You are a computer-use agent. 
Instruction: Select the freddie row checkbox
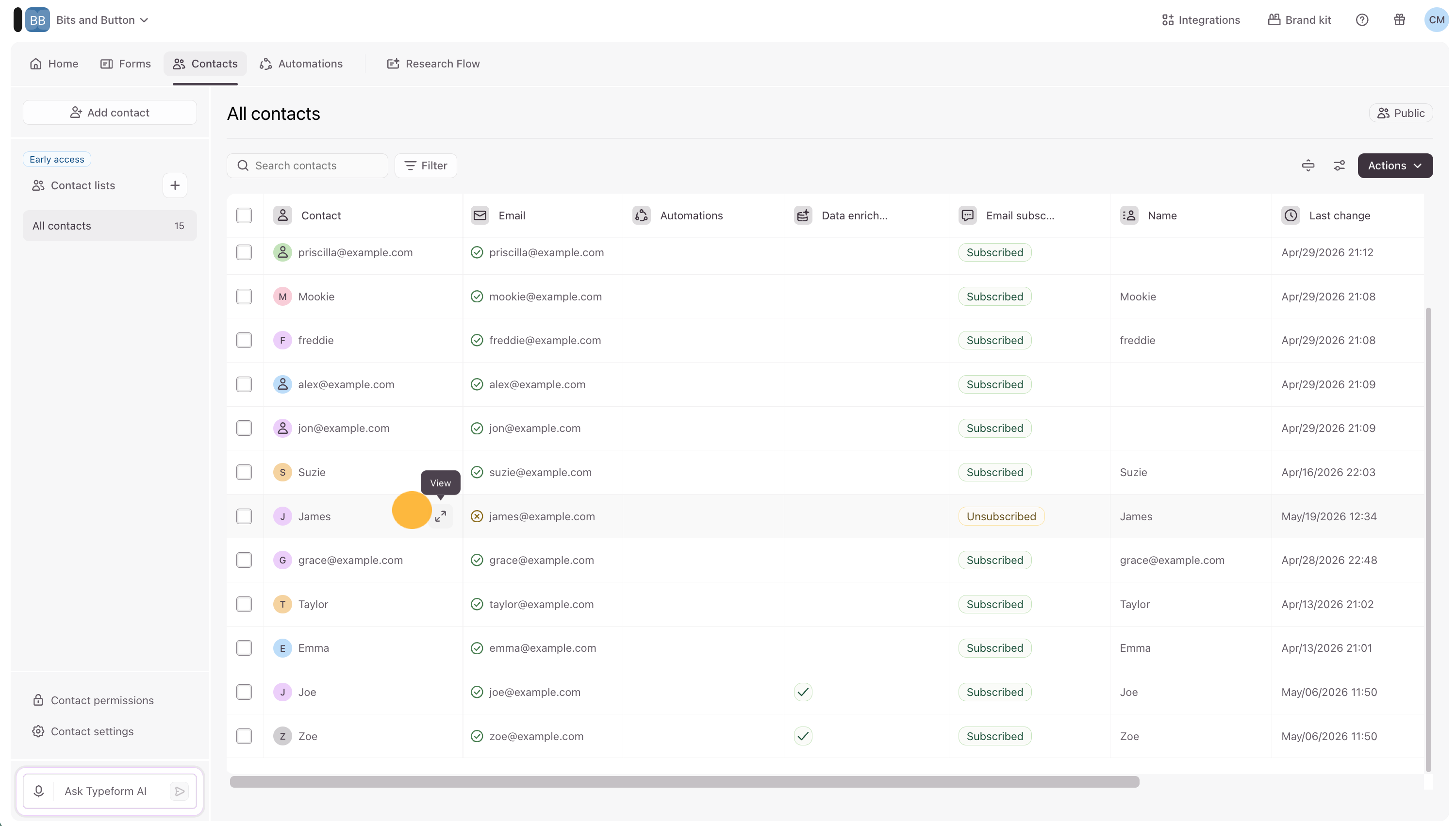click(244, 340)
